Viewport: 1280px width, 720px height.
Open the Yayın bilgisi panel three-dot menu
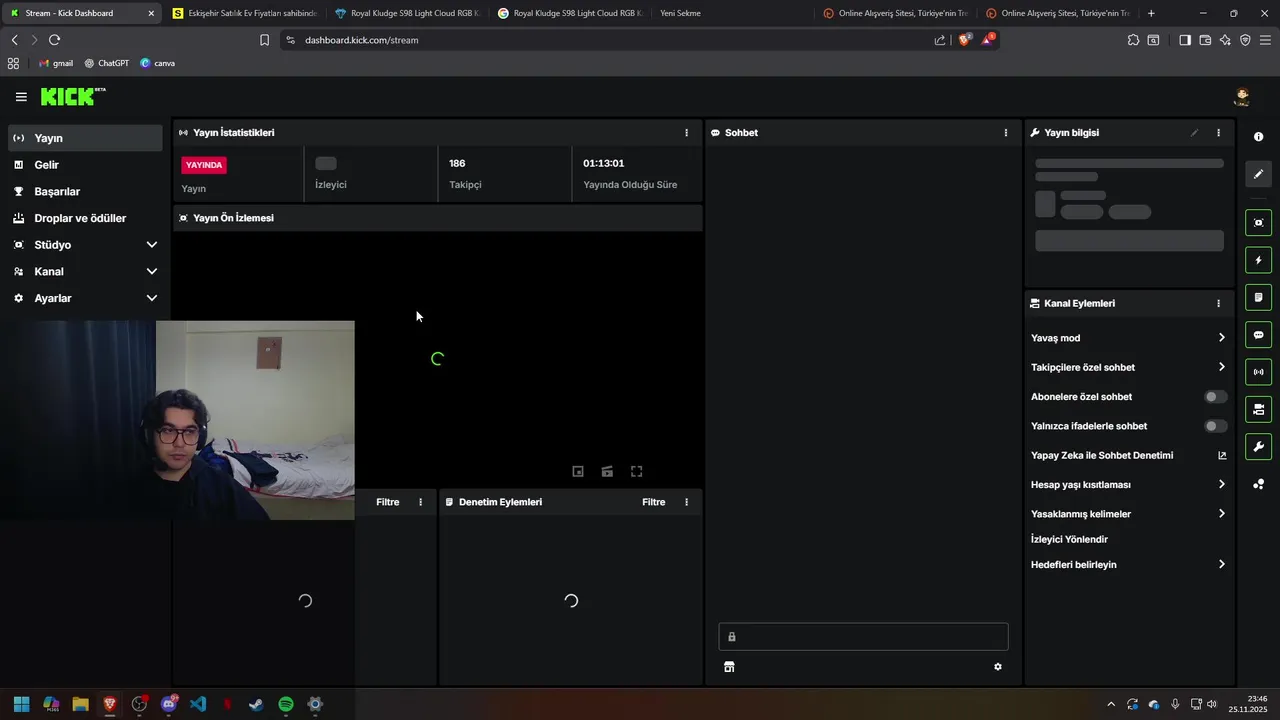click(1218, 133)
